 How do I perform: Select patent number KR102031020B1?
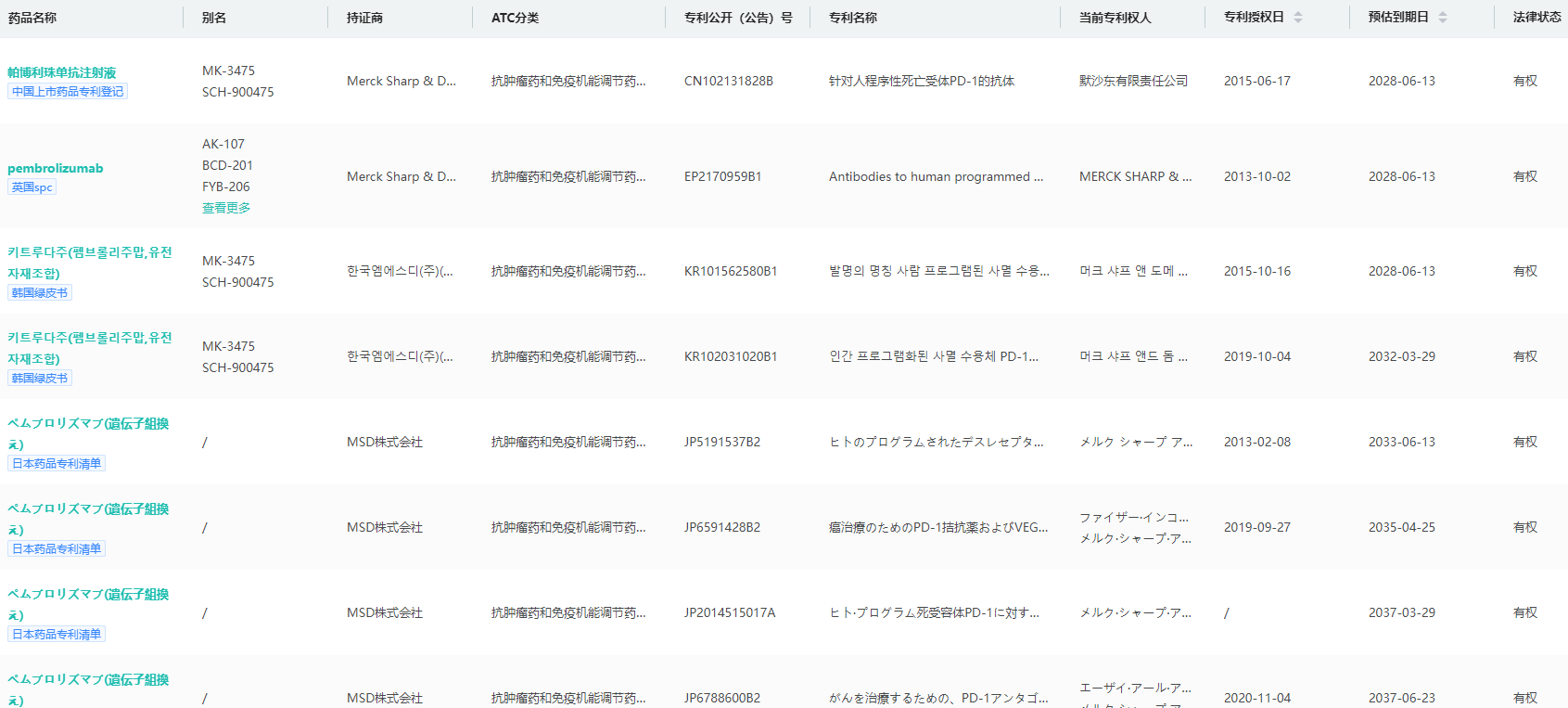coord(731,357)
